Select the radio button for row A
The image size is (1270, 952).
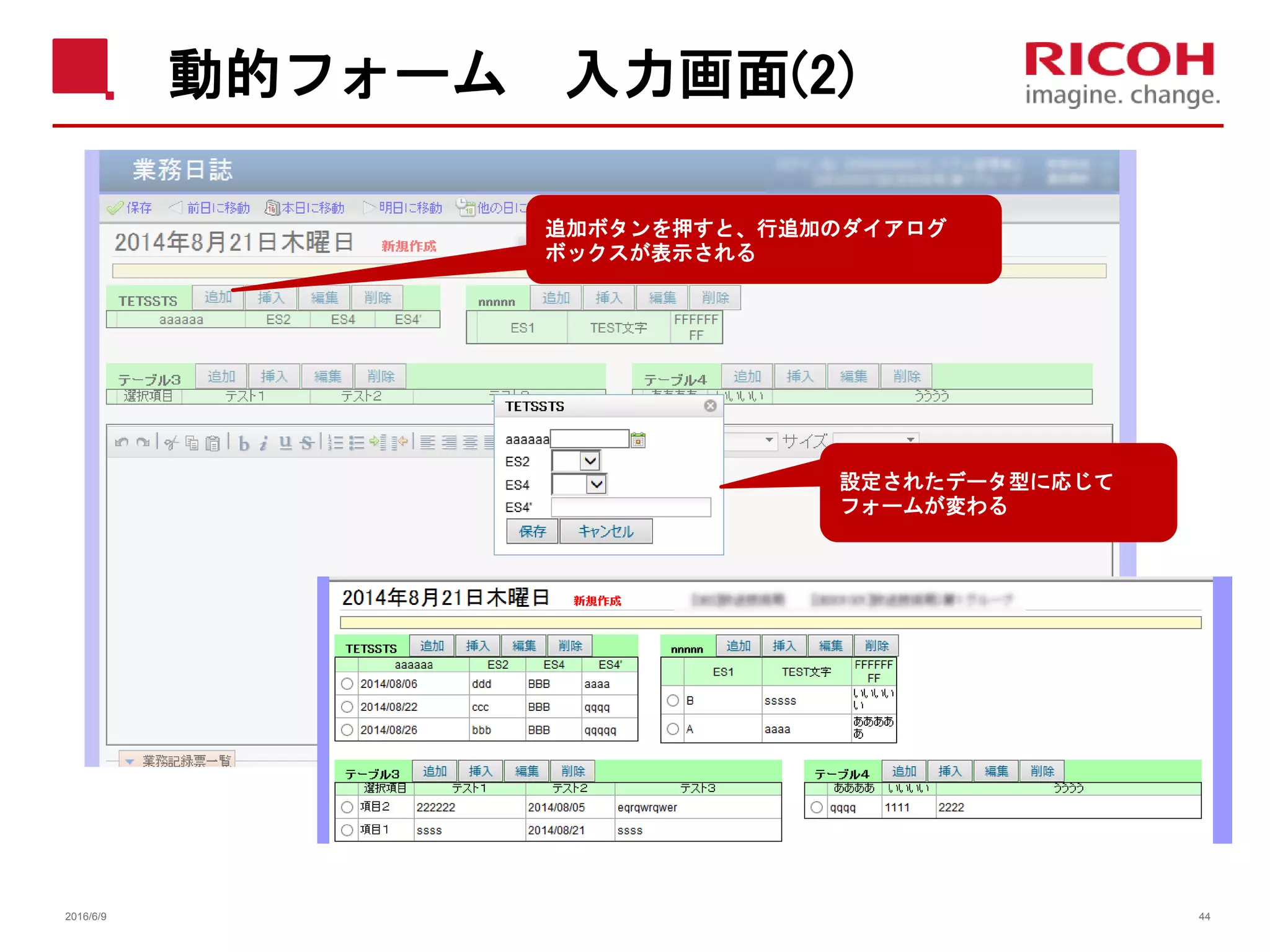tap(673, 729)
